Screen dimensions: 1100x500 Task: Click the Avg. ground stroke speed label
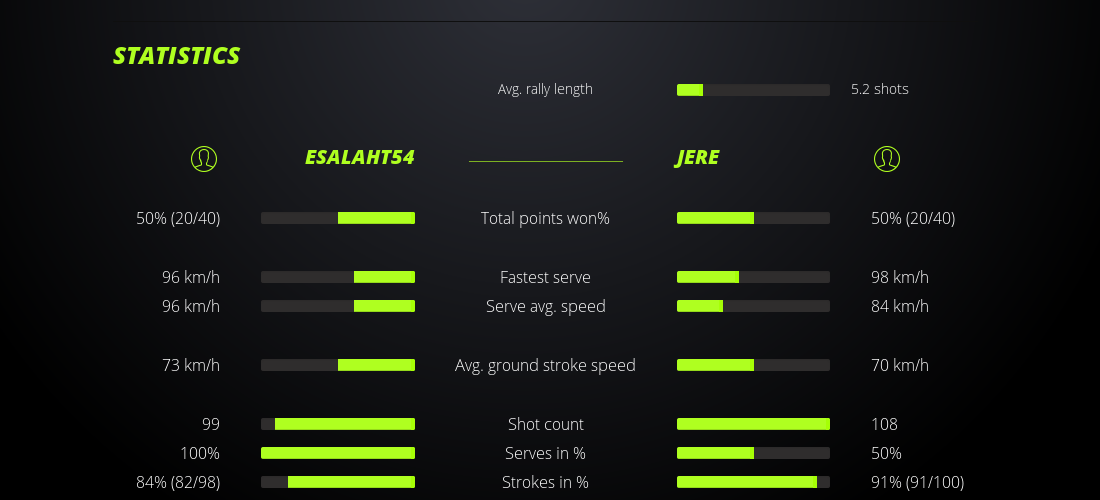click(x=545, y=365)
